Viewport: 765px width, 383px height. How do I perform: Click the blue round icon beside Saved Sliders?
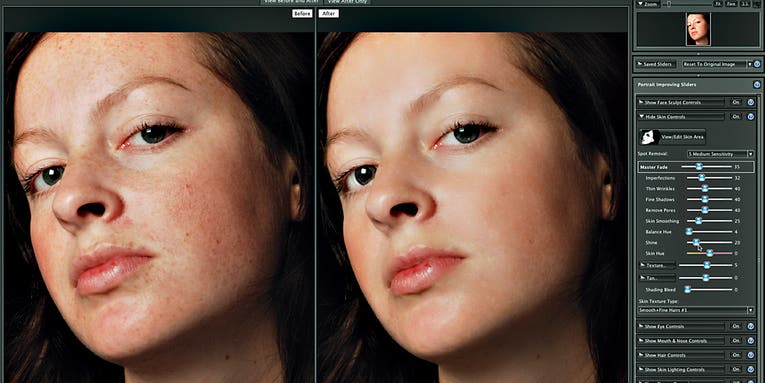pos(757,64)
